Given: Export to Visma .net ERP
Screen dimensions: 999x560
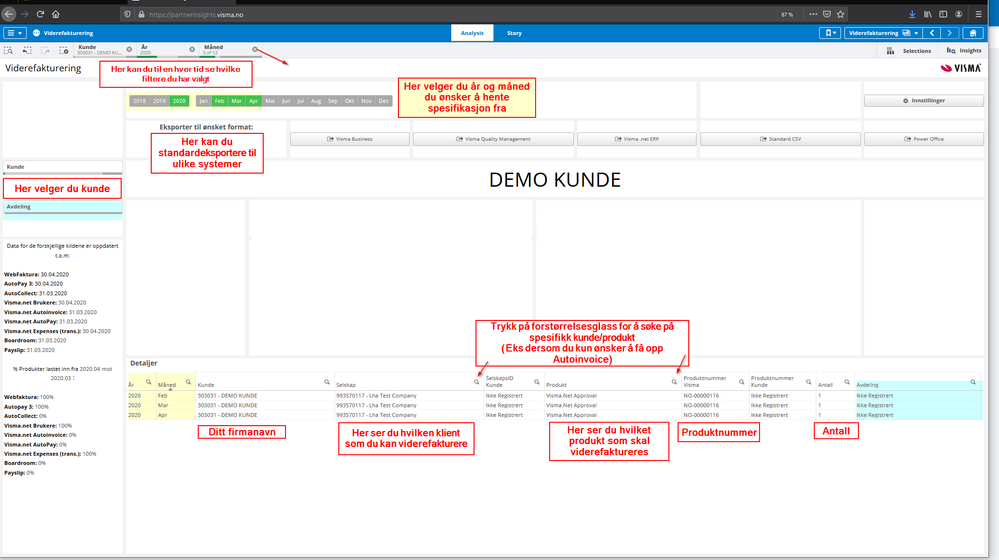Looking at the screenshot, I should [636, 139].
